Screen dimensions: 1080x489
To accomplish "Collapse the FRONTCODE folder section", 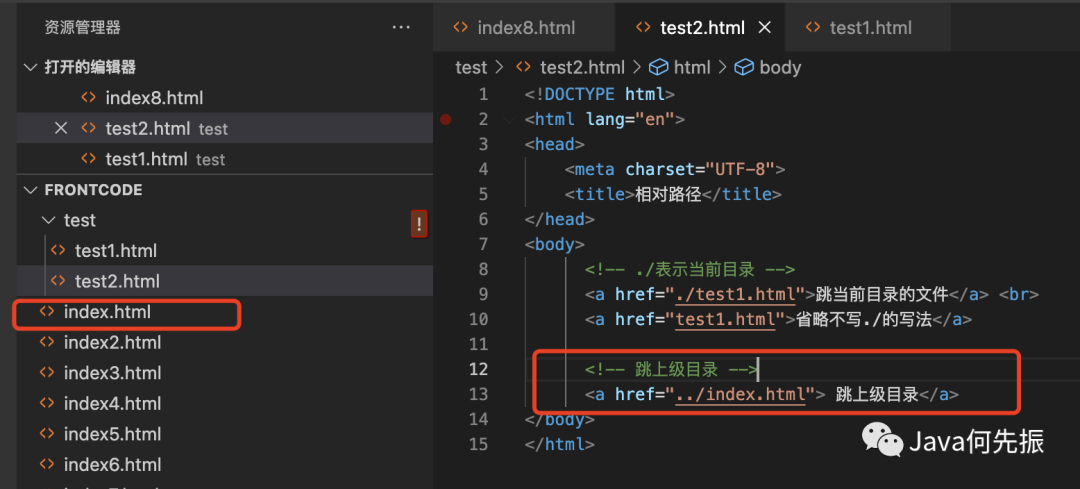I will [28, 190].
